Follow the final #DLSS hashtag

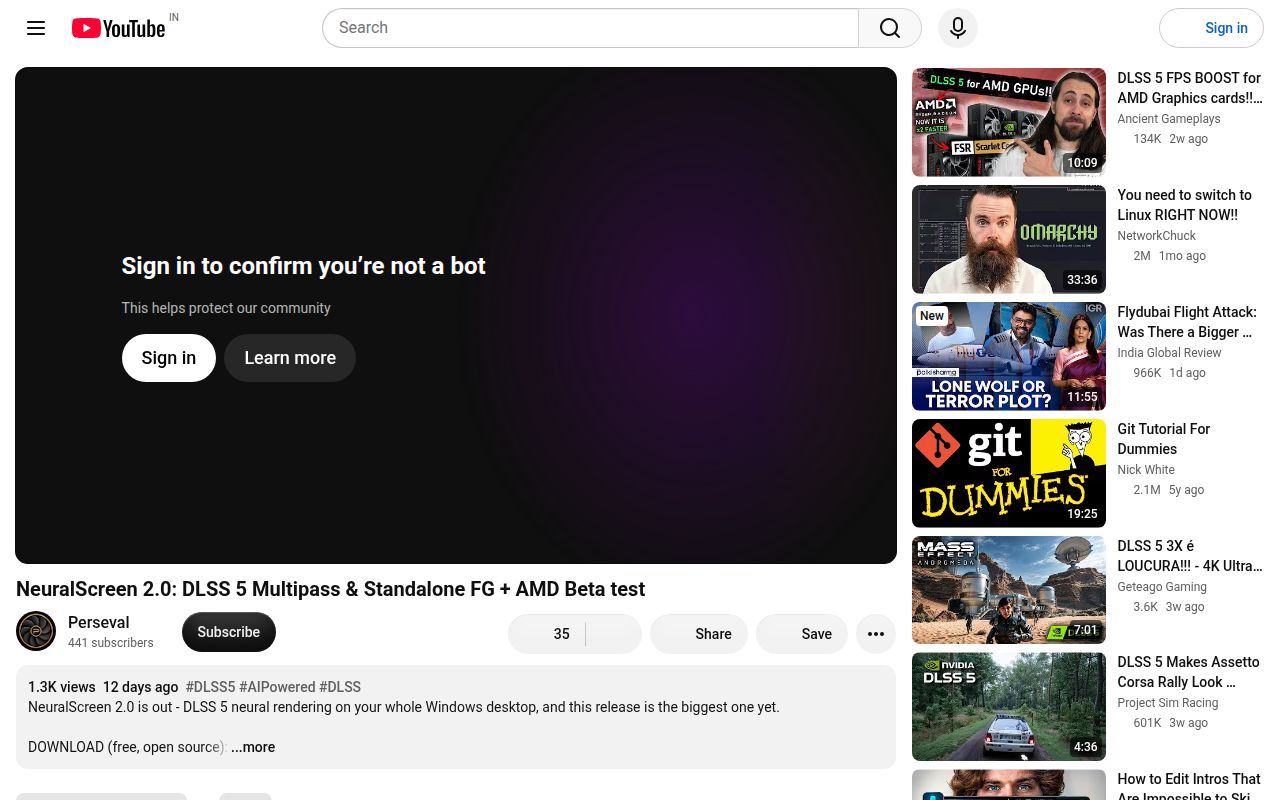click(340, 687)
